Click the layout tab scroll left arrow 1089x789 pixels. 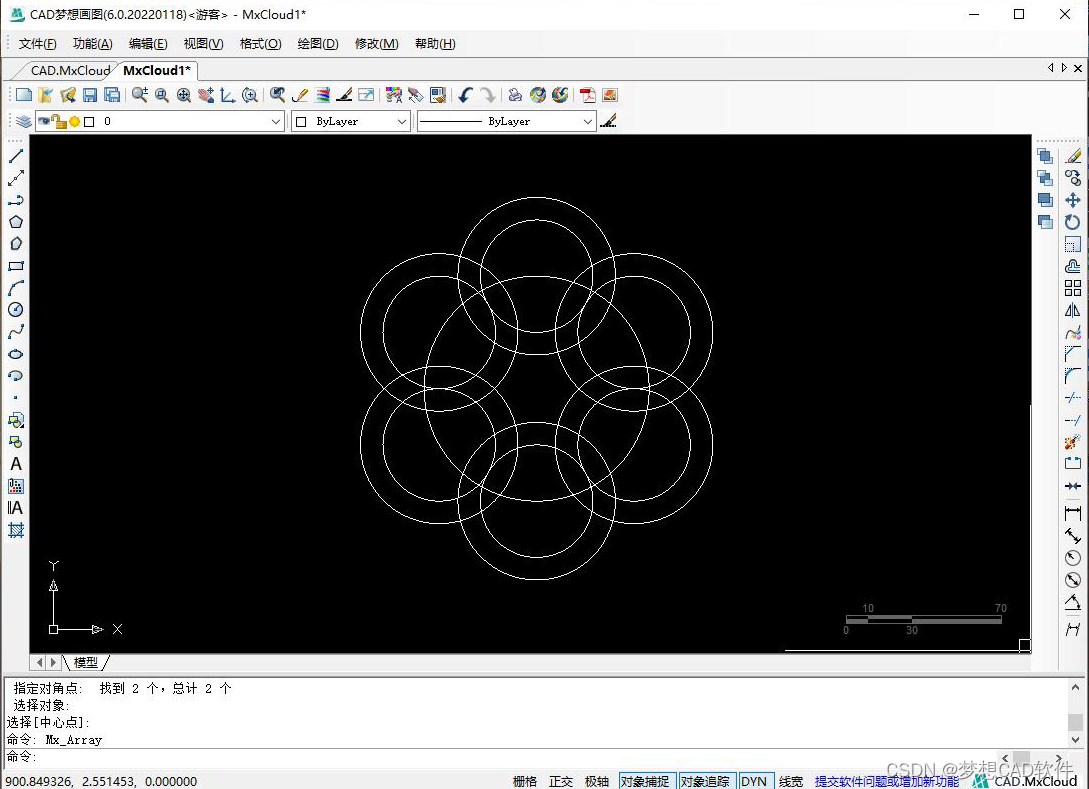pos(40,663)
